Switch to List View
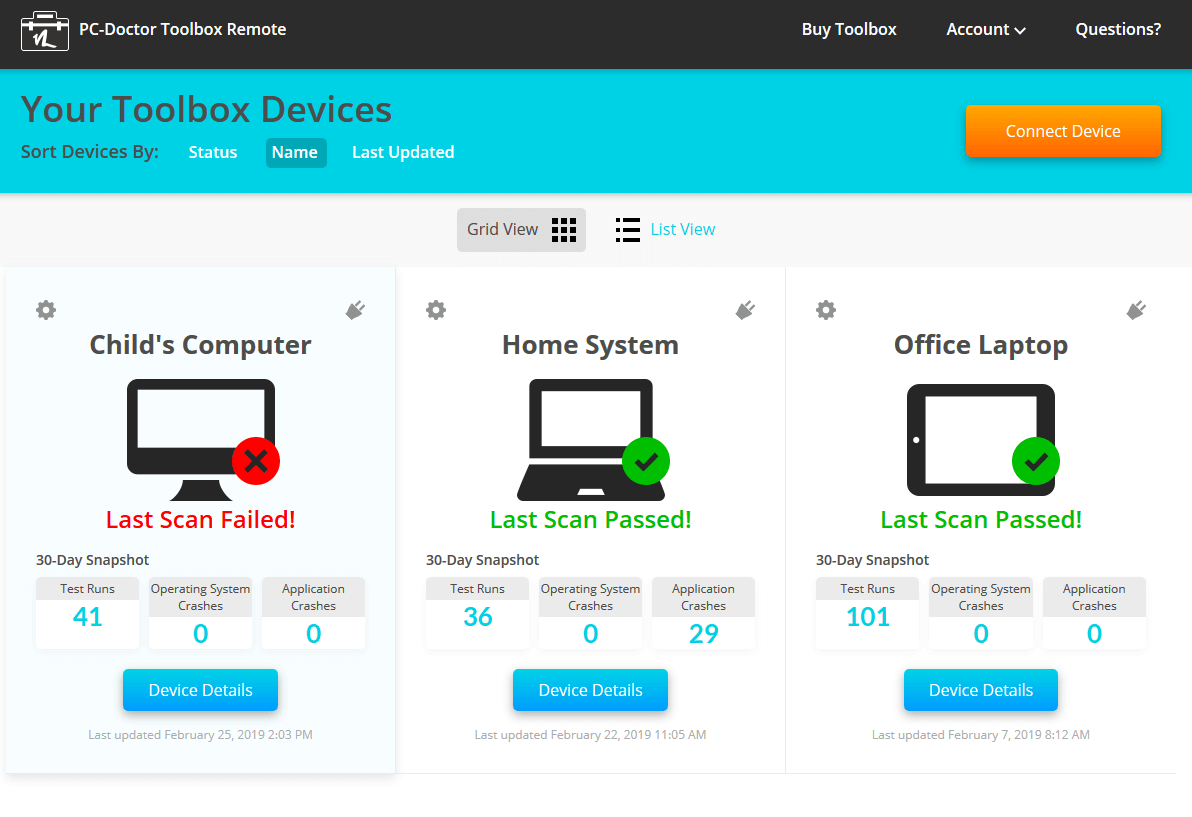Viewport: 1192px width, 817px height. point(683,230)
